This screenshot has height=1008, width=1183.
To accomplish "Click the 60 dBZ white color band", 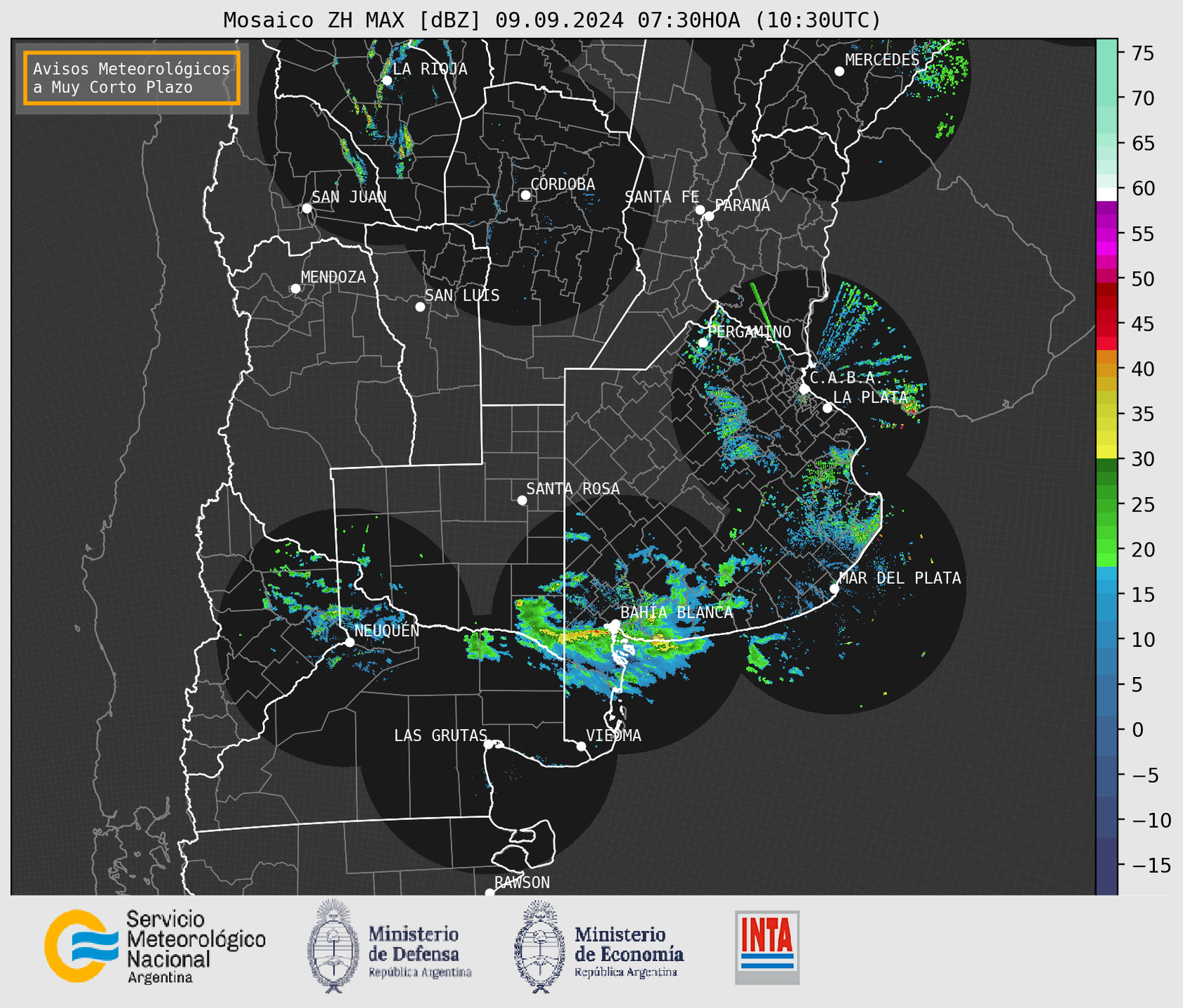I will (x=1107, y=193).
